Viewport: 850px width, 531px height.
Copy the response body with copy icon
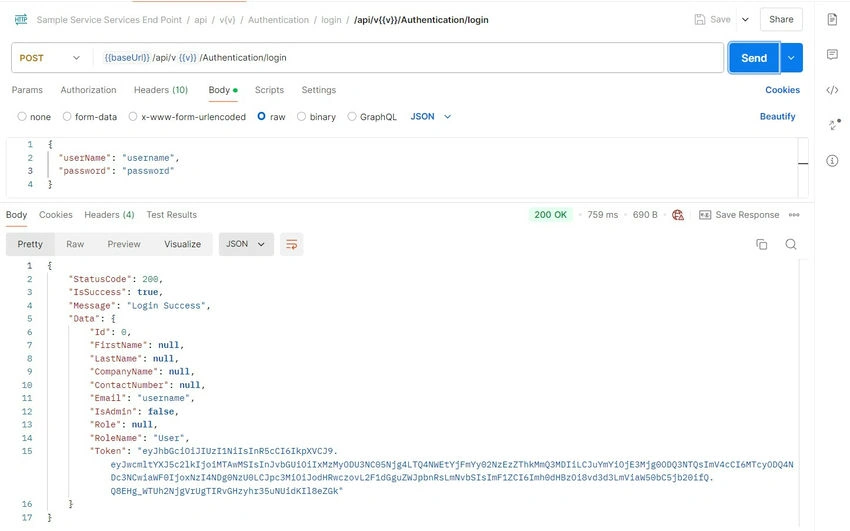pyautogui.click(x=762, y=244)
